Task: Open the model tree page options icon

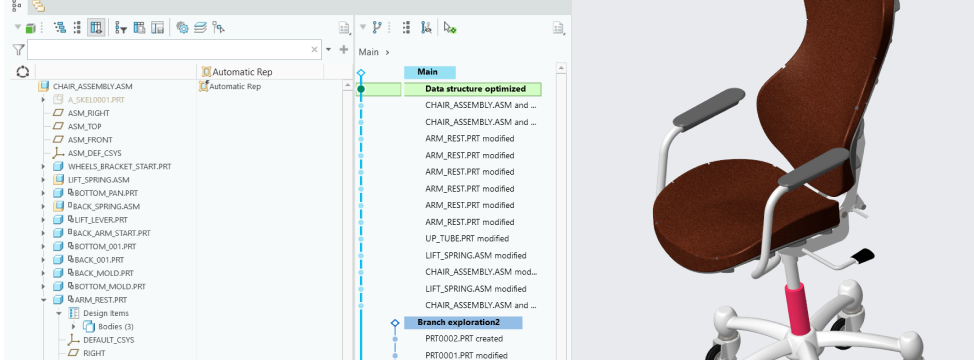Action: coord(345,28)
